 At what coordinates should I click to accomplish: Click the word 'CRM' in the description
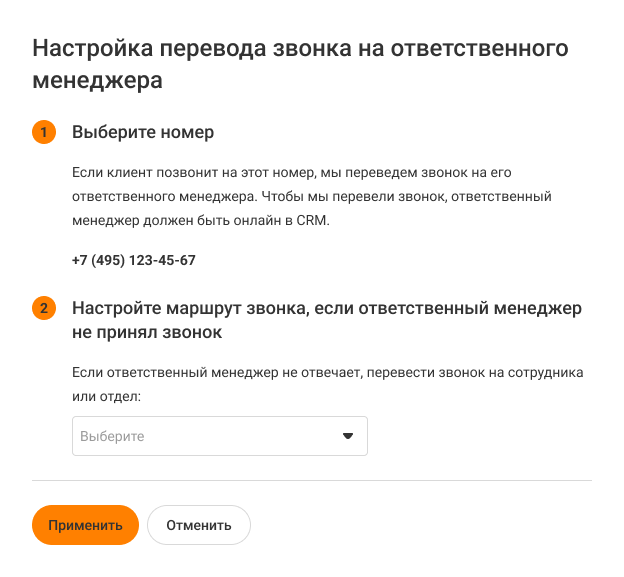click(312, 220)
